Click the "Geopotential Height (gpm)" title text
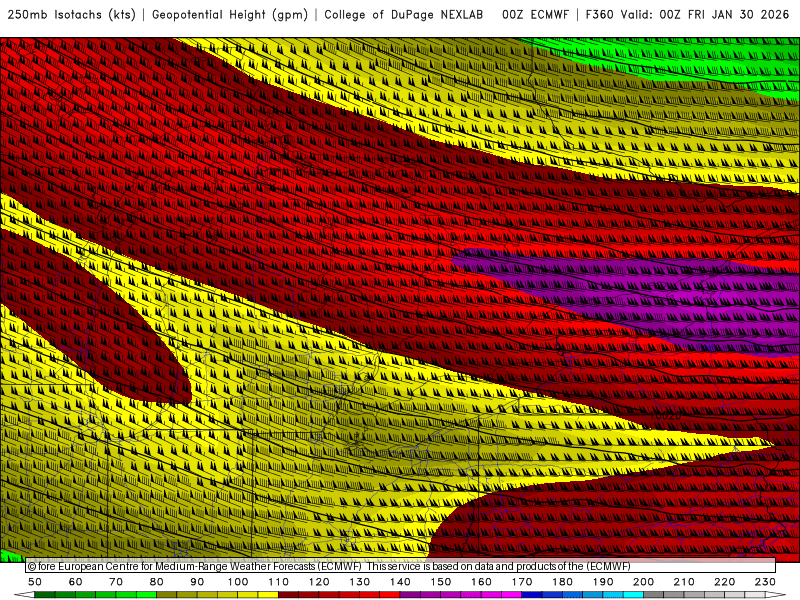This screenshot has height=600, width=800. point(230,15)
